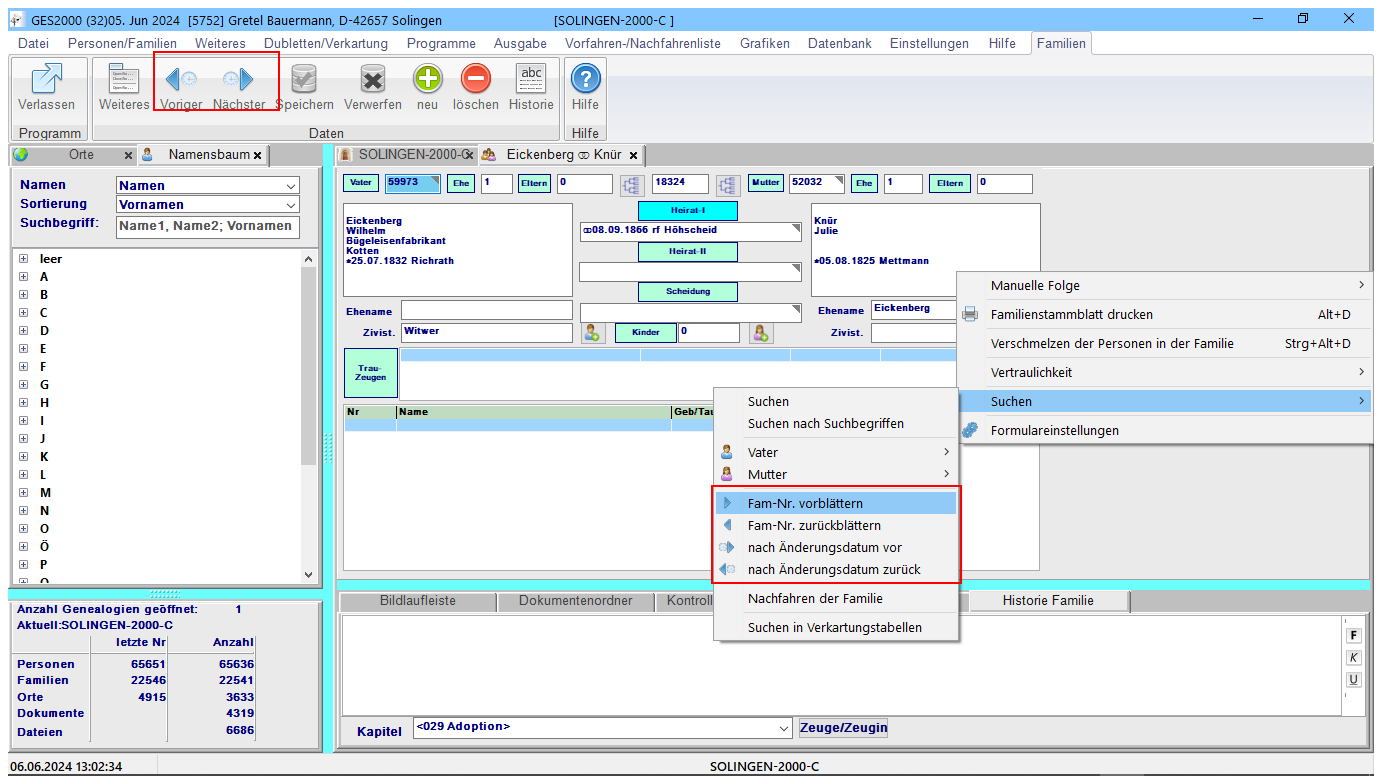Choose nach Änderungsdatum vor
Screen dimensions: 1382x784
tap(836, 547)
